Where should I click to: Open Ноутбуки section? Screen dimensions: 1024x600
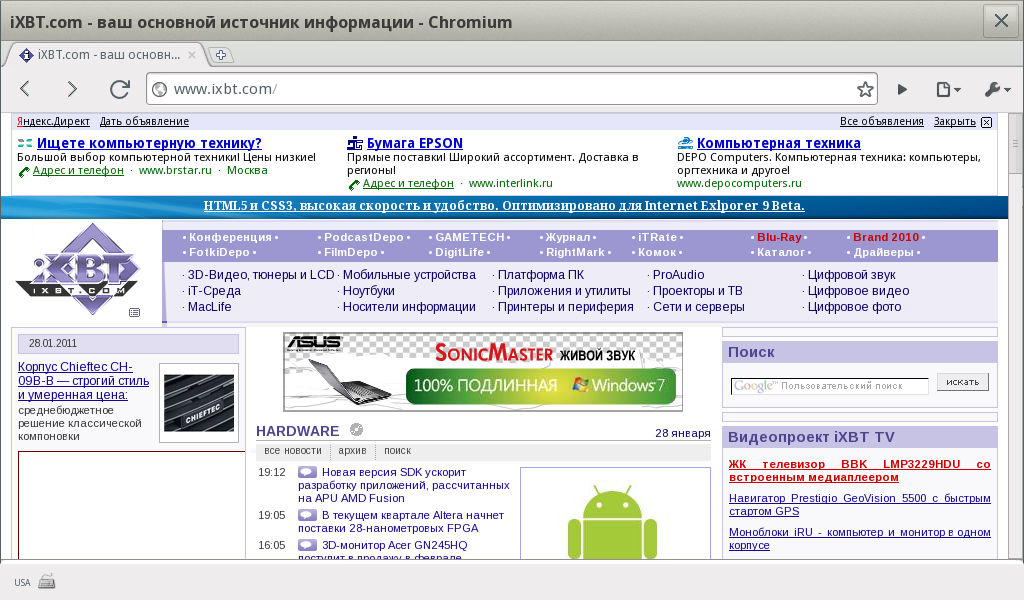coord(368,291)
